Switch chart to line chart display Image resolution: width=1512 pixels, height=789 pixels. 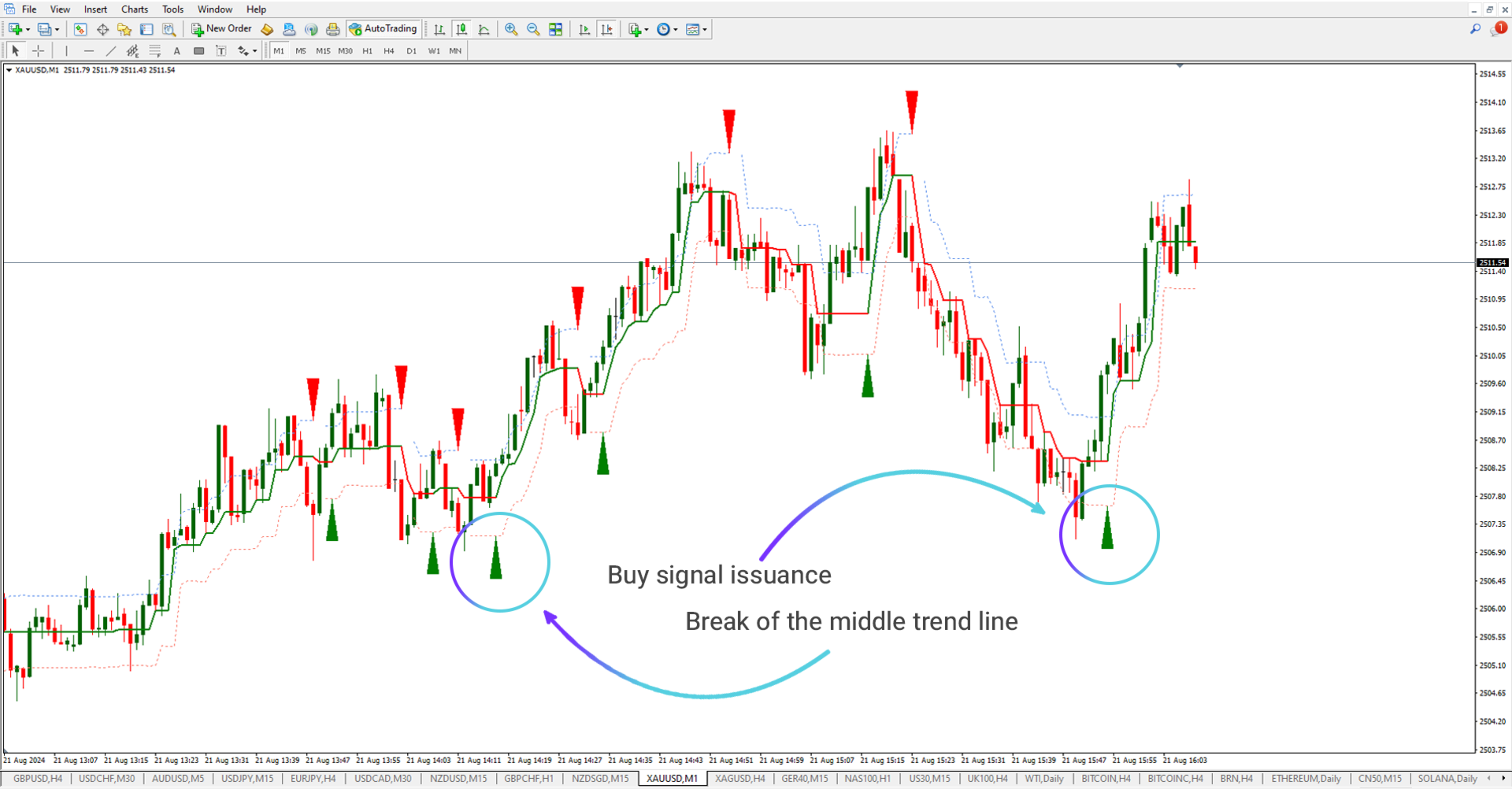click(483, 29)
